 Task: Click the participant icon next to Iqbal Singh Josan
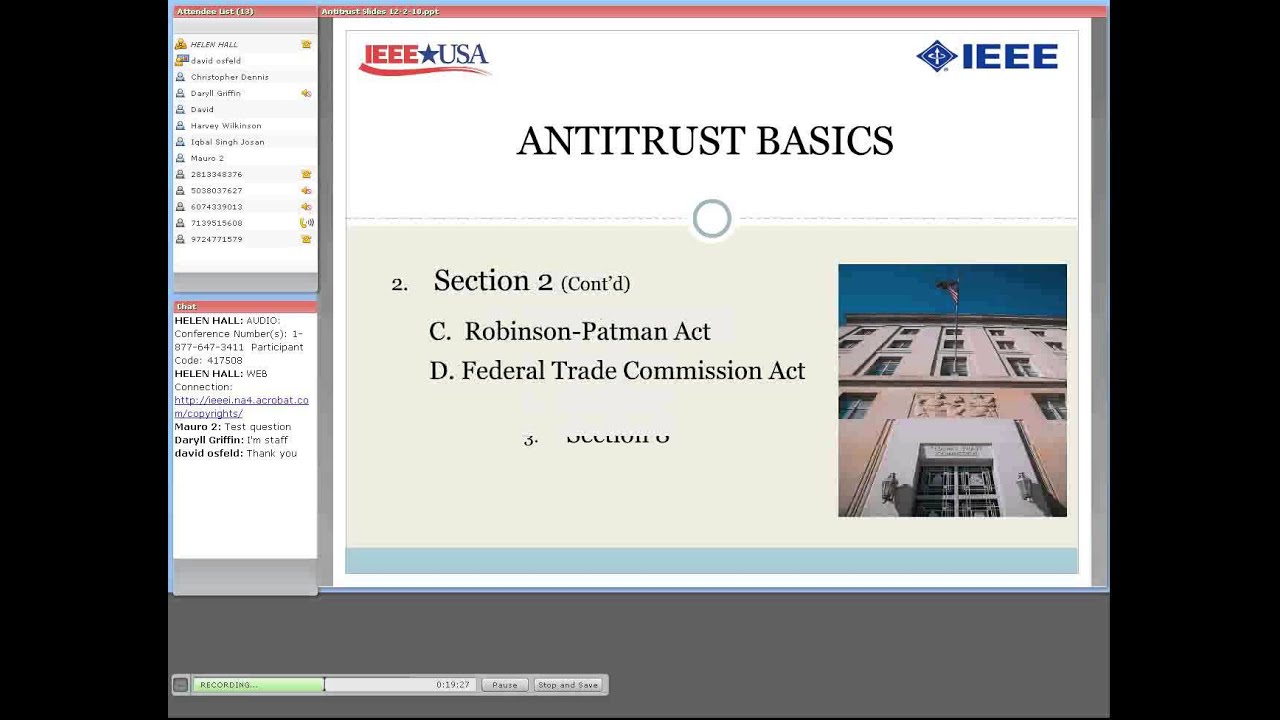[180, 142]
